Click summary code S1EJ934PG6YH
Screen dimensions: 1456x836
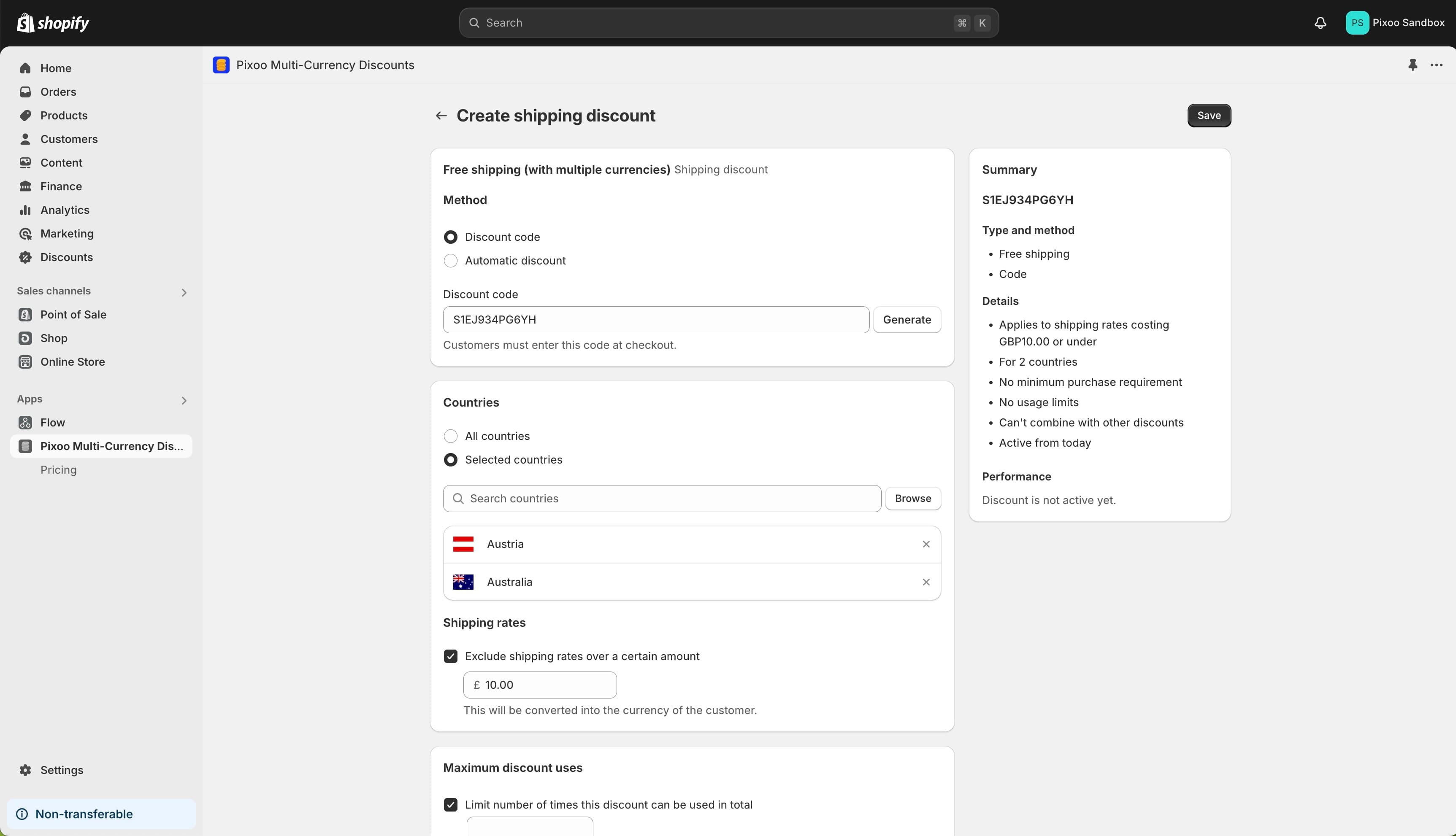click(1027, 200)
